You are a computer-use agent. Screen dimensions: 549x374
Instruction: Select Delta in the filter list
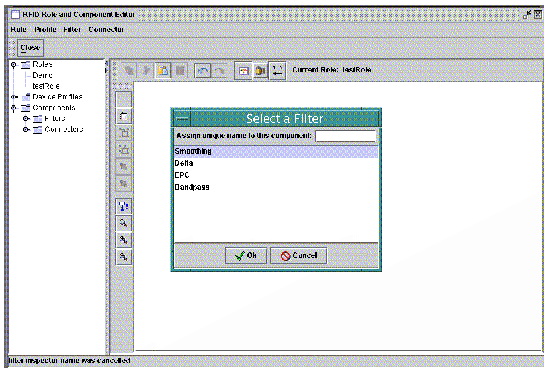click(x=276, y=163)
